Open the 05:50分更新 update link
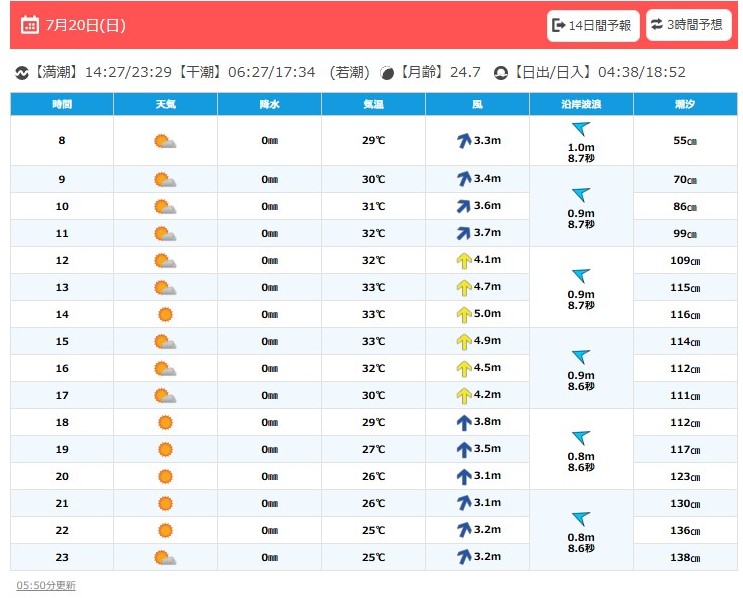743x598 pixels. pos(46,585)
